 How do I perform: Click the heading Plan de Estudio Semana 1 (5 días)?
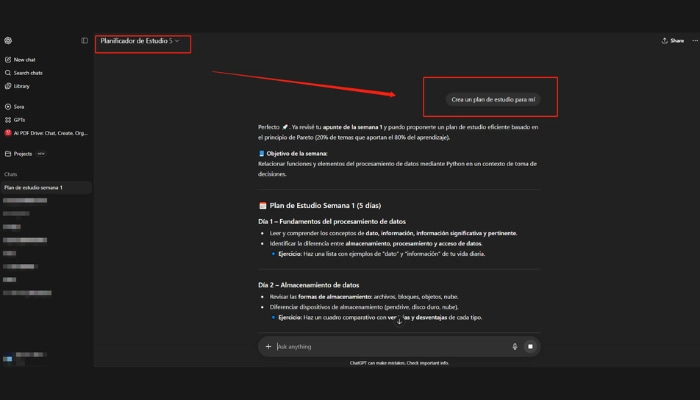pyautogui.click(x=325, y=206)
